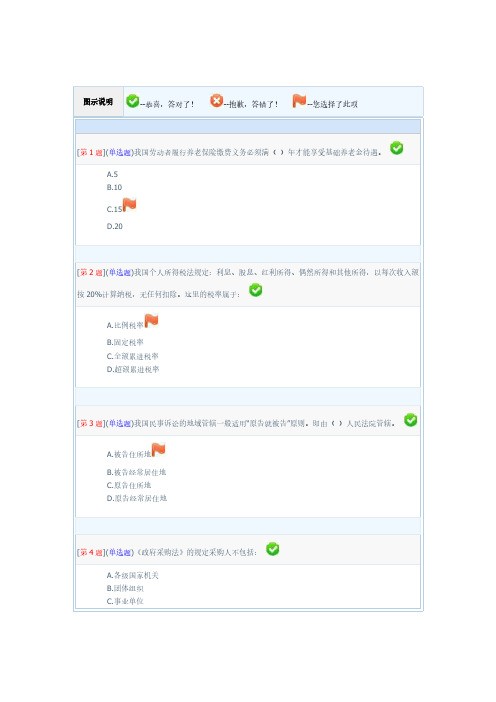This screenshot has height=702, width=496.
Task: Click the 单选题 label in question 3
Action: (120, 423)
